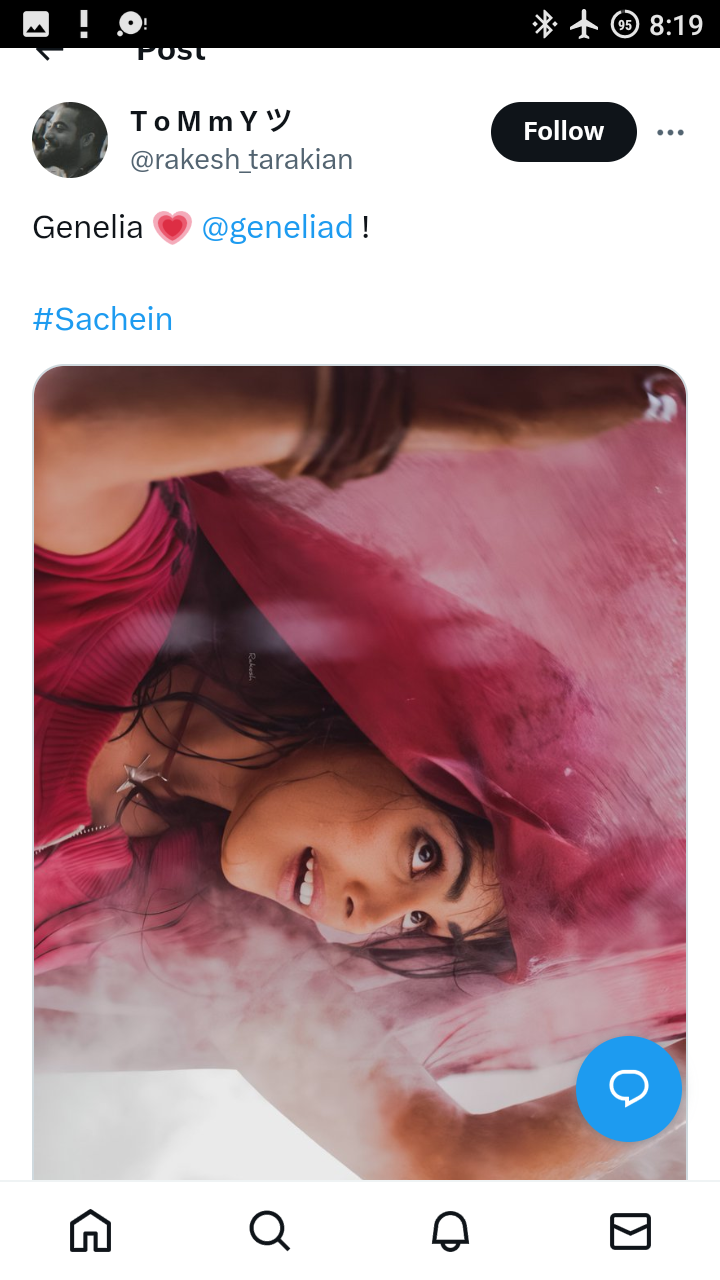The image size is (720, 1280).
Task: Go to the Home tab
Action: tap(90, 1231)
